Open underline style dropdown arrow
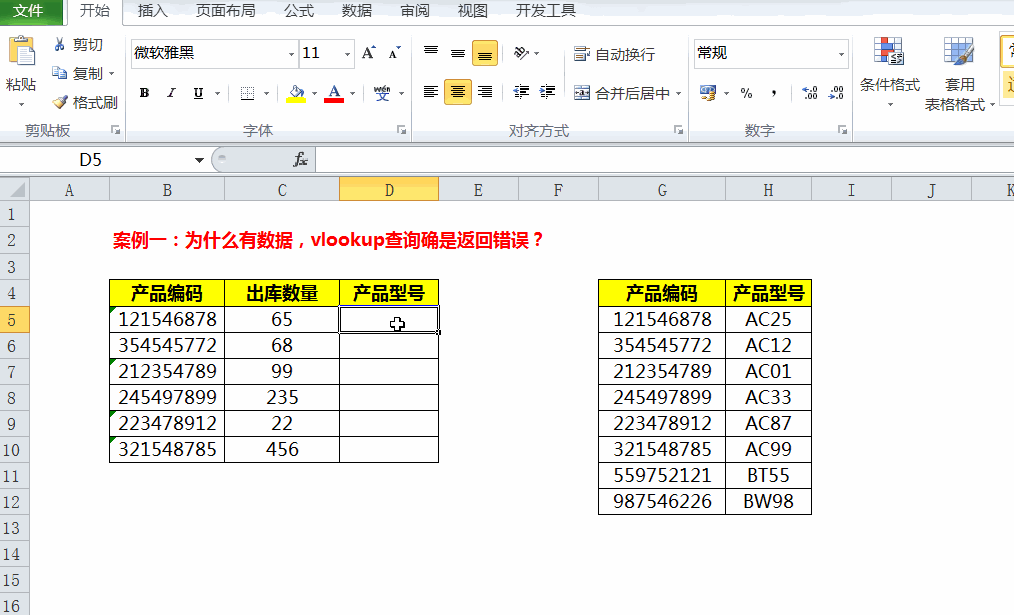Screen dimensions: 1014x615 (x=217, y=93)
